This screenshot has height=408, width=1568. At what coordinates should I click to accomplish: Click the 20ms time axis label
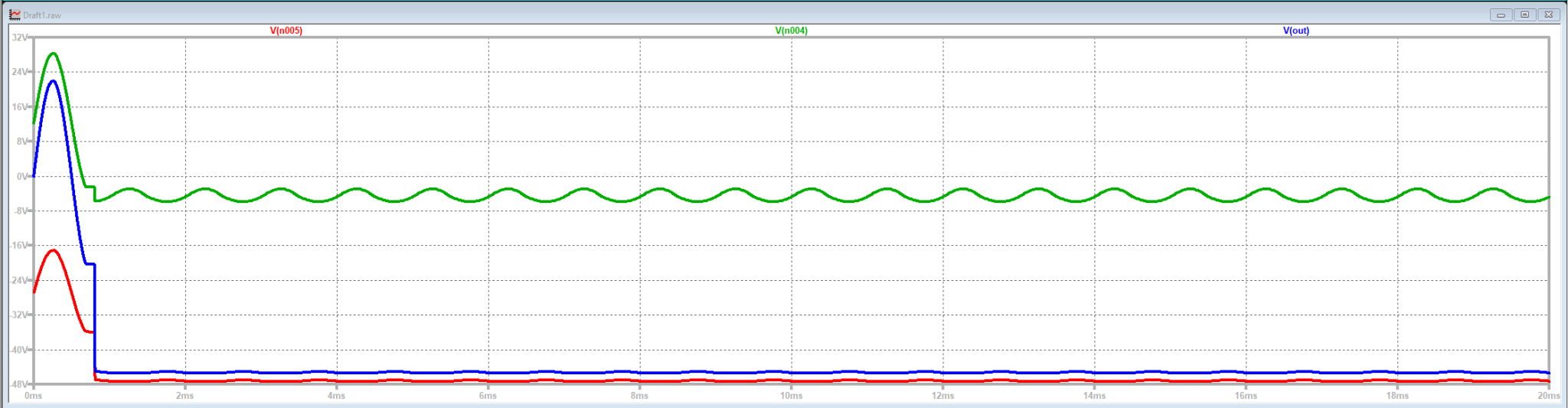[1549, 396]
